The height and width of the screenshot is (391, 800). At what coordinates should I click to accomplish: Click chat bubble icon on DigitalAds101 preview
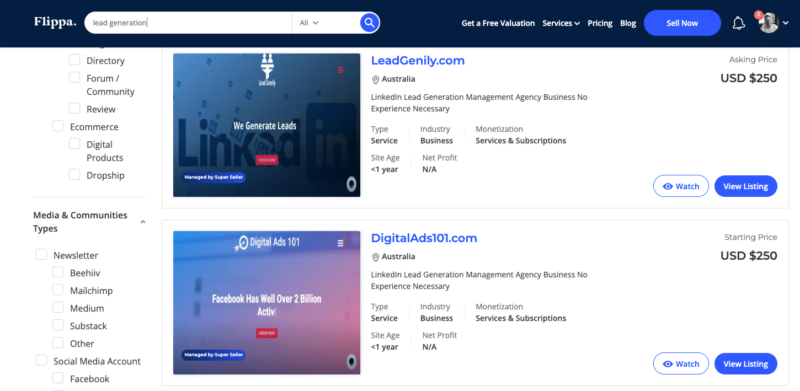click(x=351, y=361)
